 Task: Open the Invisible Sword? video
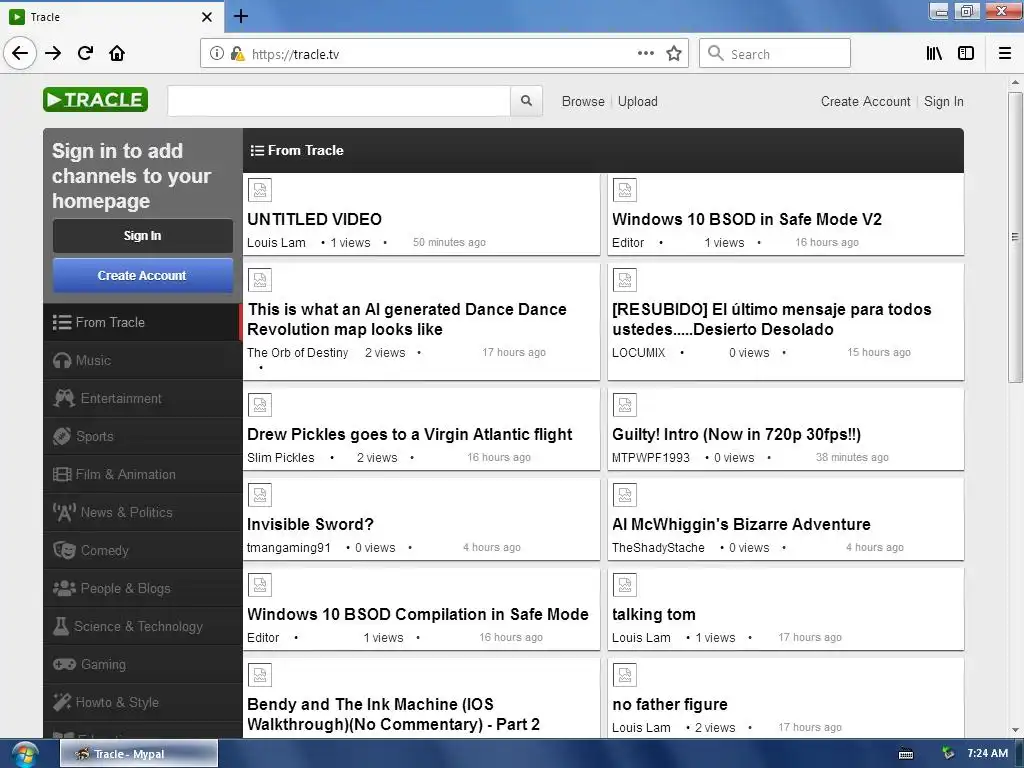tap(310, 524)
